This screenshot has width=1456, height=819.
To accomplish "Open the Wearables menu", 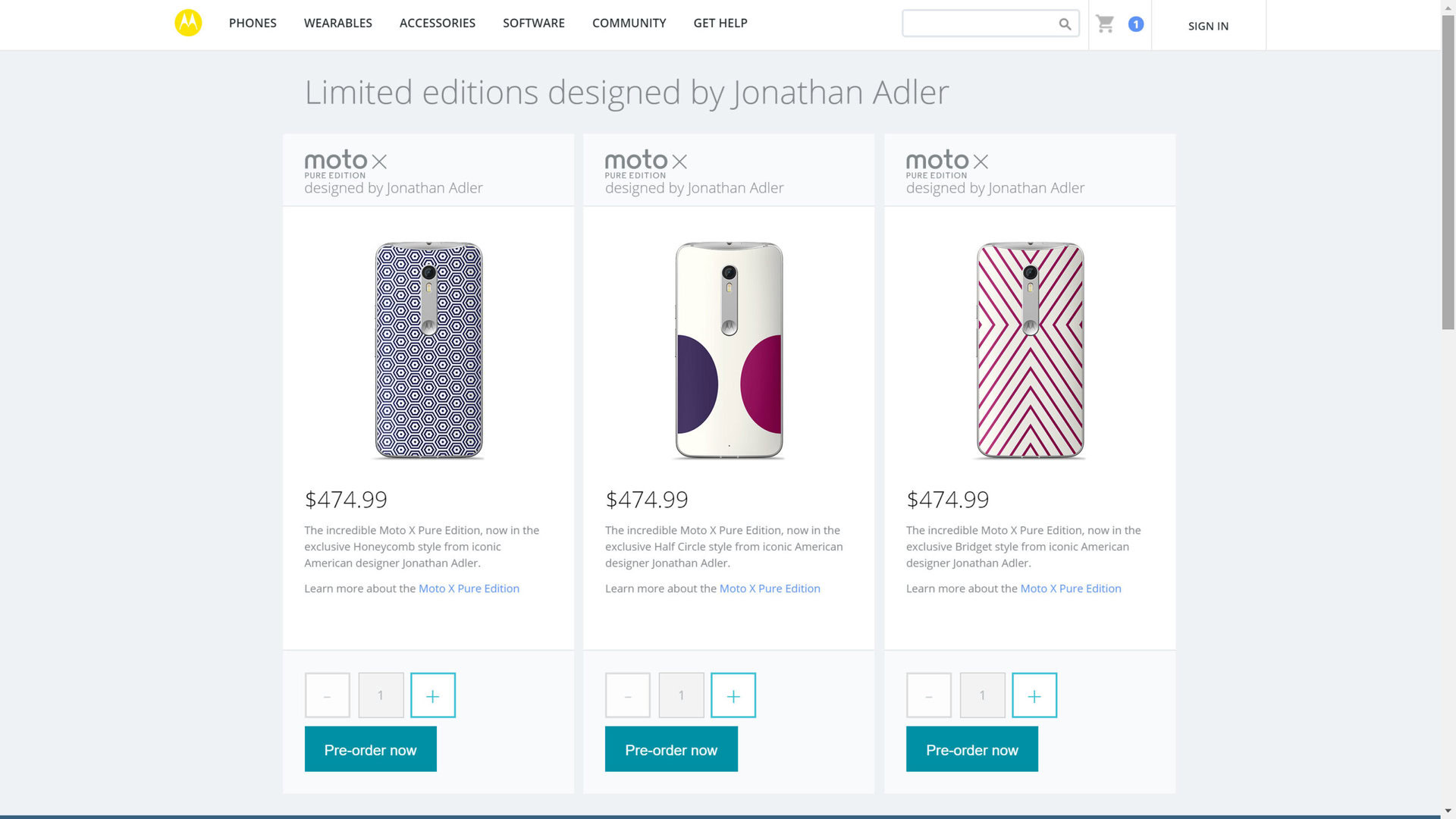I will click(337, 24).
